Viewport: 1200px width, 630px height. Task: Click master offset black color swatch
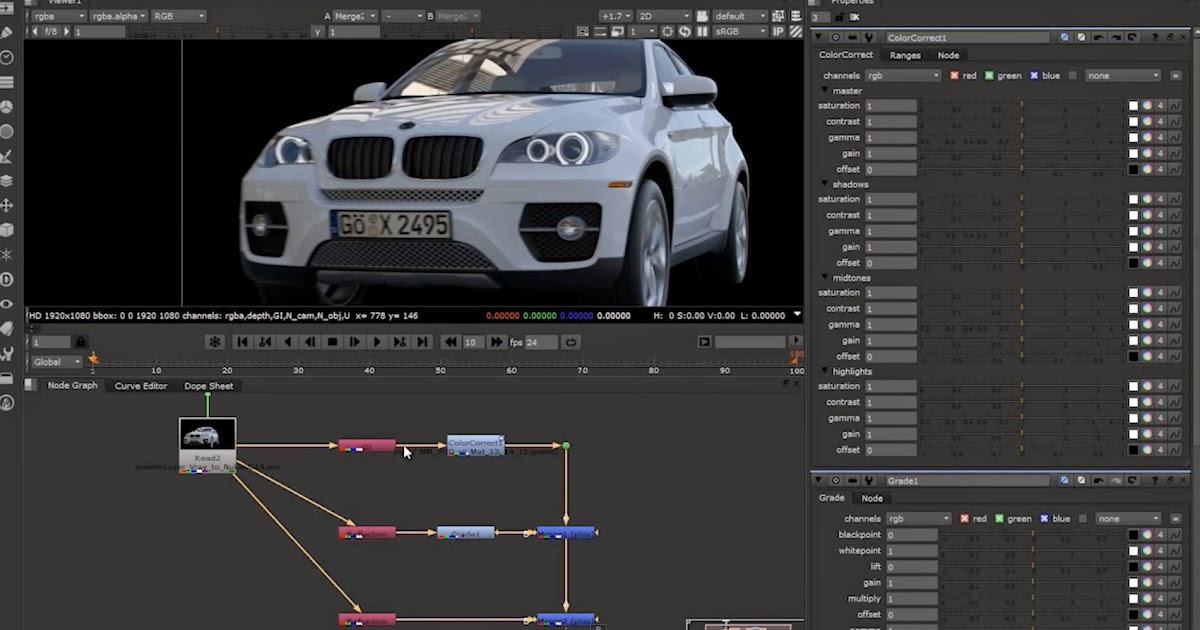point(1134,169)
